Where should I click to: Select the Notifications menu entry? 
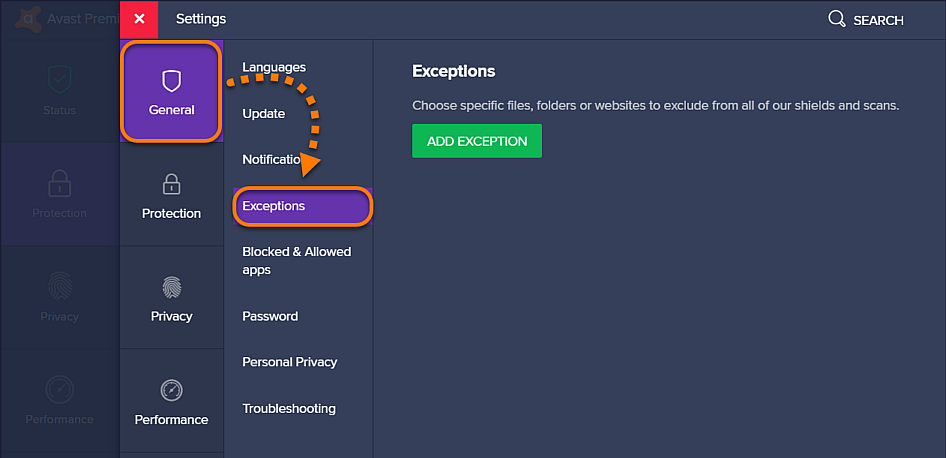coord(271,159)
